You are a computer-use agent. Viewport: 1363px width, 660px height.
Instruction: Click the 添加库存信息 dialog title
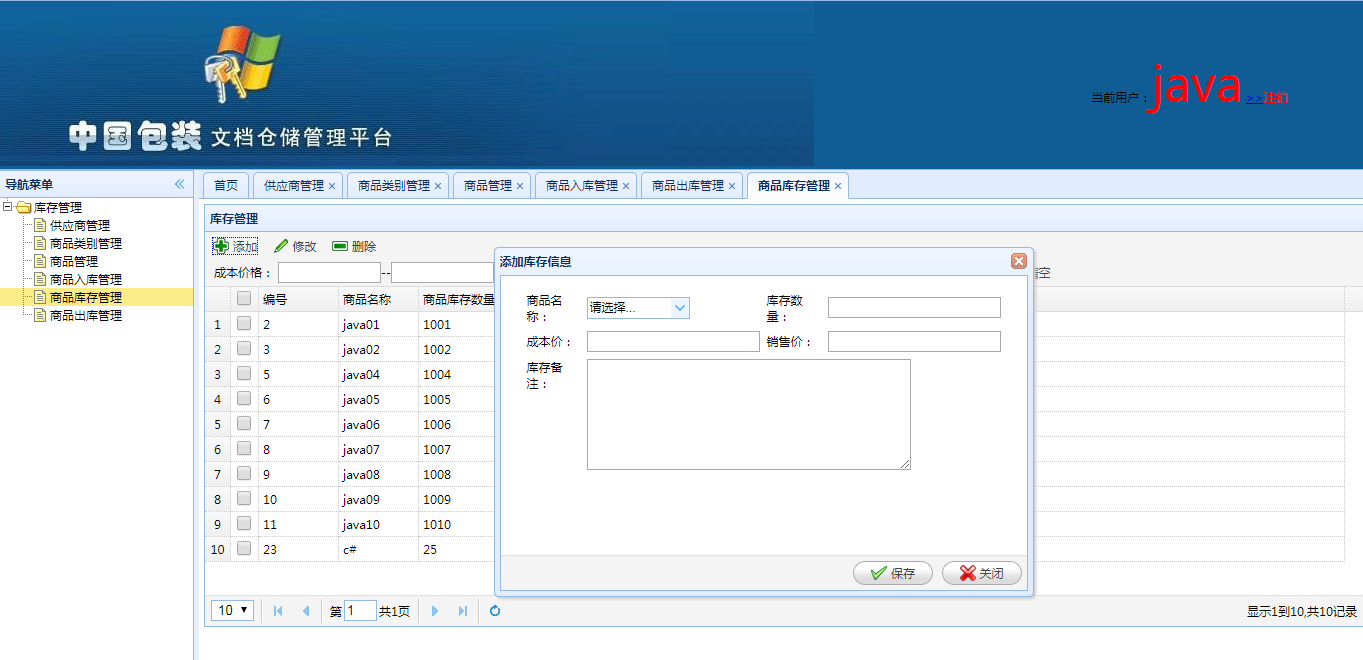[x=536, y=262]
